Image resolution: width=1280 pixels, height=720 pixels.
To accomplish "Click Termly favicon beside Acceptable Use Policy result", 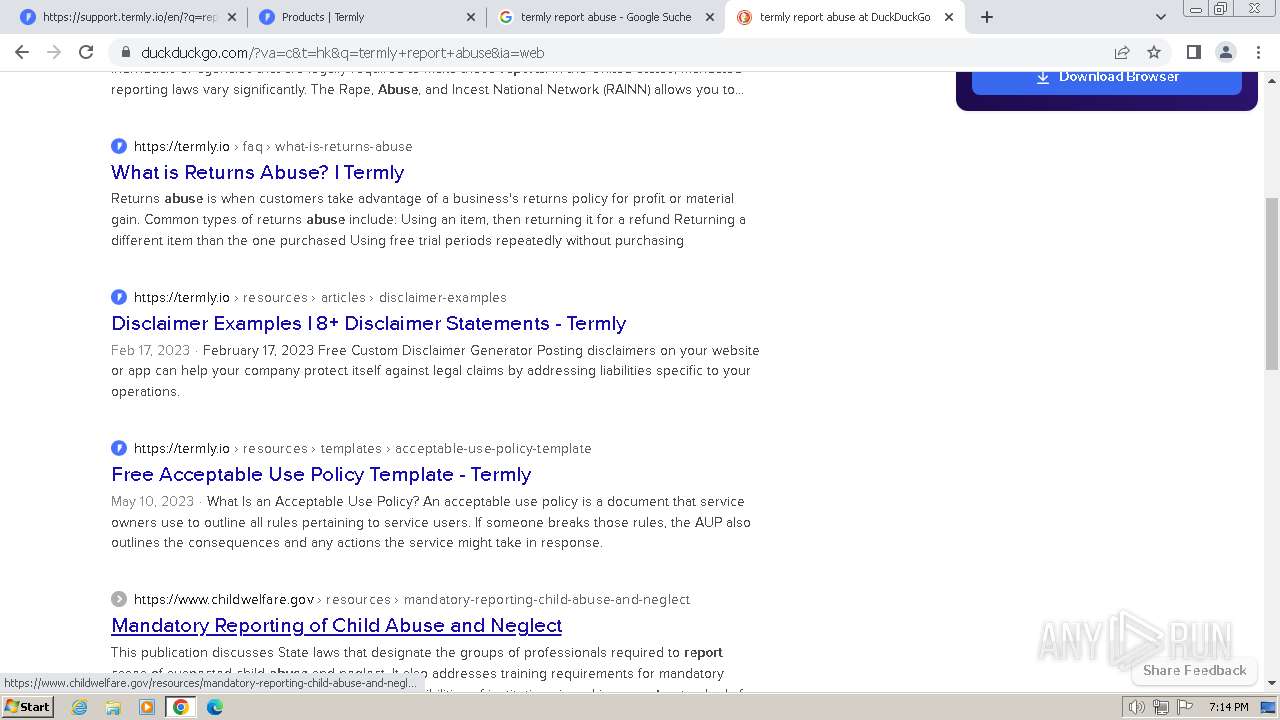I will point(119,448).
